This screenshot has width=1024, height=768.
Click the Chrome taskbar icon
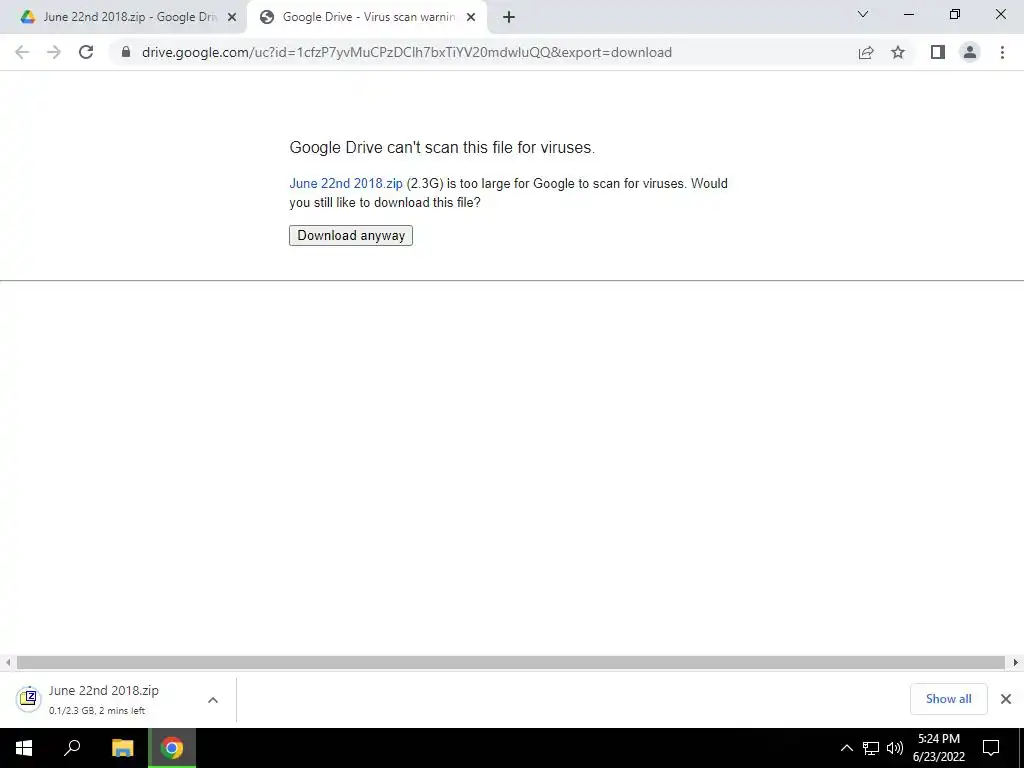172,748
